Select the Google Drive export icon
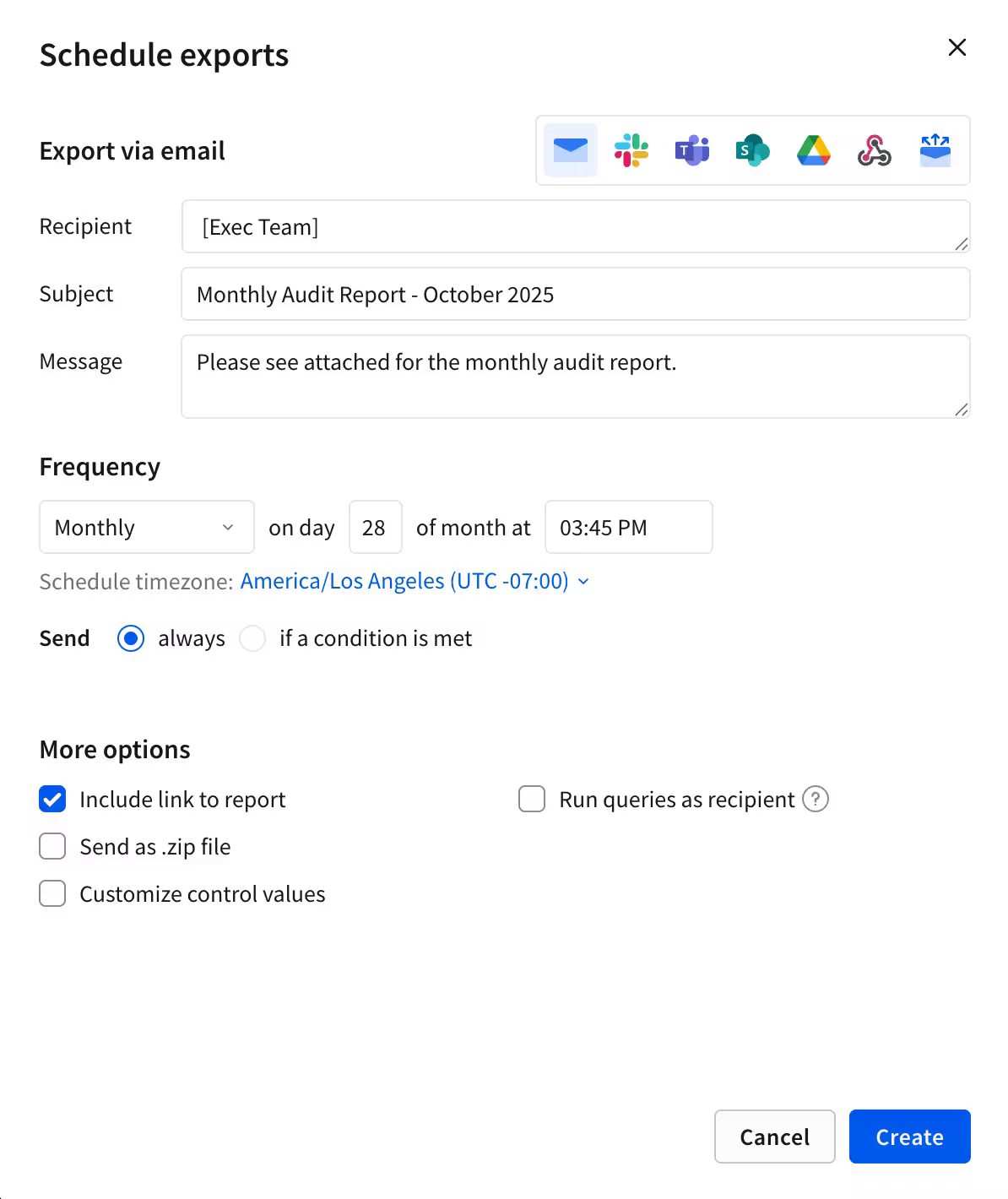 (x=814, y=150)
